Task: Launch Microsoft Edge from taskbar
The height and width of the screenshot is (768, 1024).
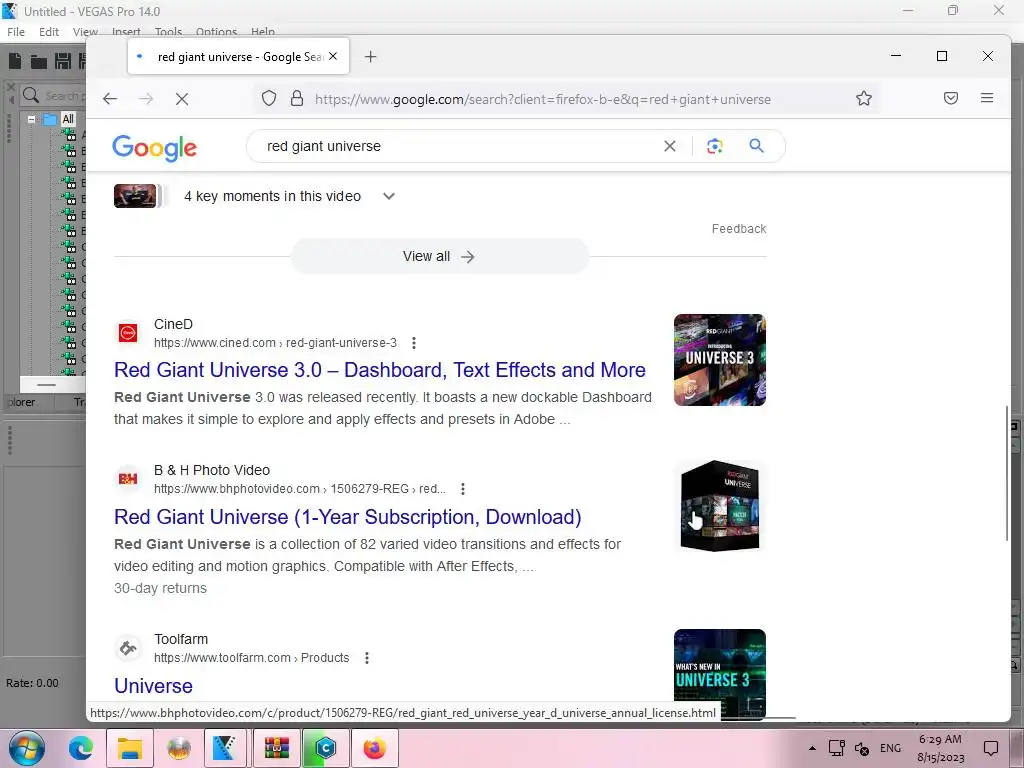Action: click(80, 748)
